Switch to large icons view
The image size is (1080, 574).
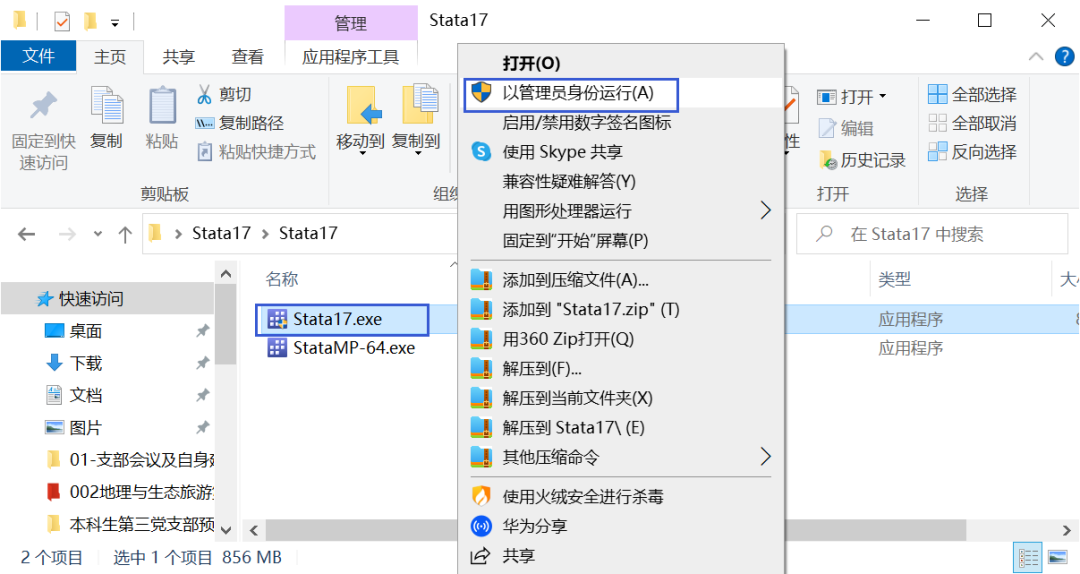[x=1057, y=557]
